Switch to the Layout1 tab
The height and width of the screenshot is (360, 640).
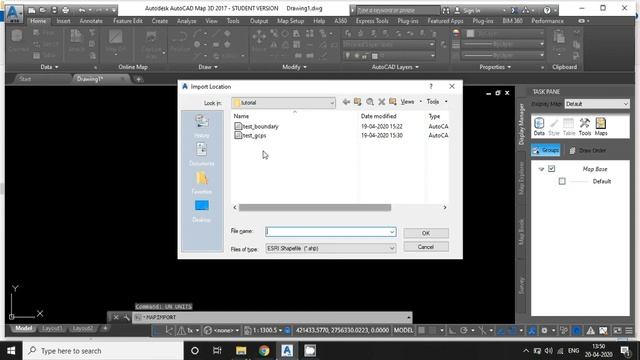[x=51, y=329]
